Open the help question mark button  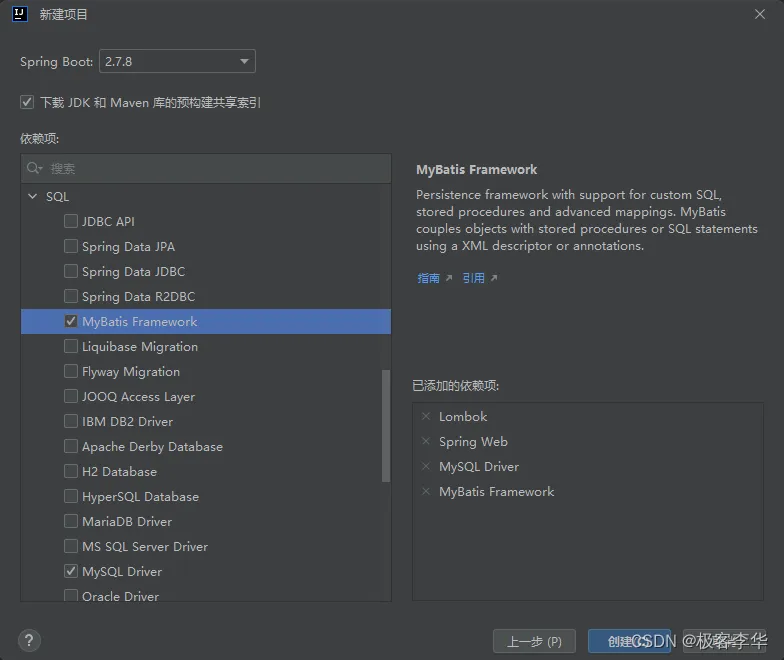click(x=30, y=640)
